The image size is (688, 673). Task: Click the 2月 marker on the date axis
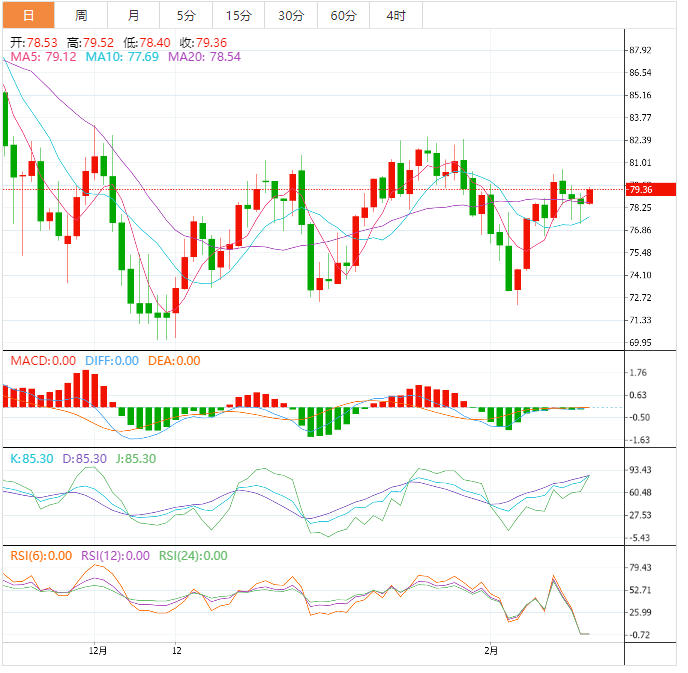pos(490,649)
